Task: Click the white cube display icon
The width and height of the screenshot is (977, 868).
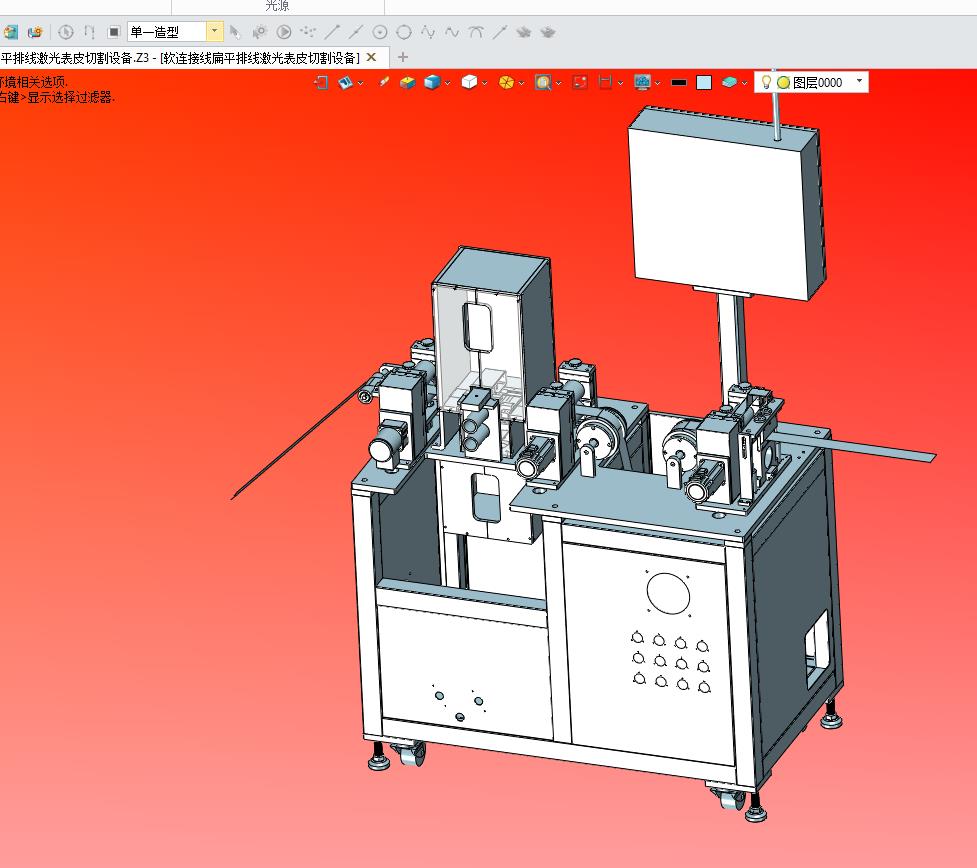Action: pos(469,82)
